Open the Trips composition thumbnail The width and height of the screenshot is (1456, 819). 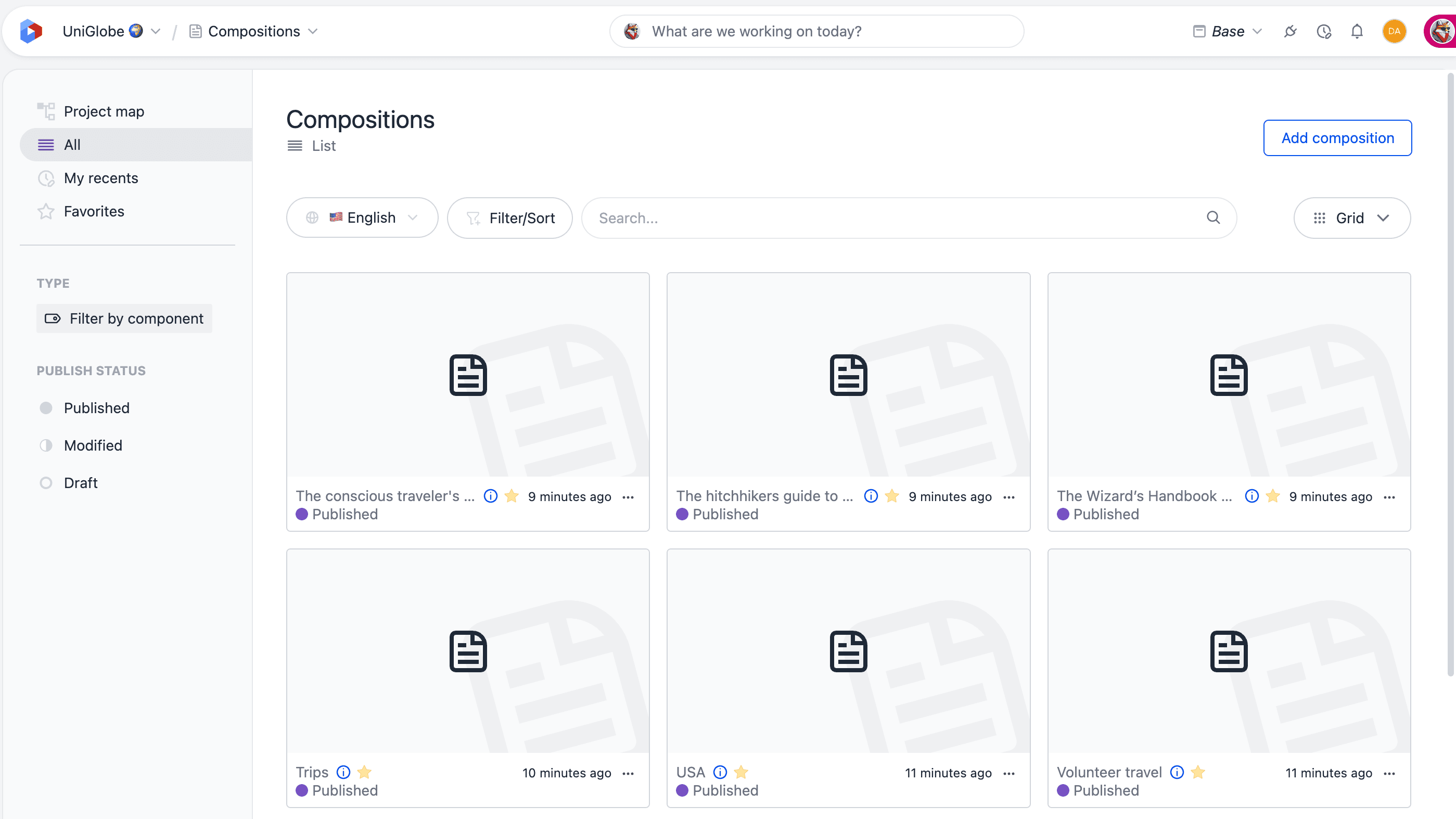tap(467, 650)
